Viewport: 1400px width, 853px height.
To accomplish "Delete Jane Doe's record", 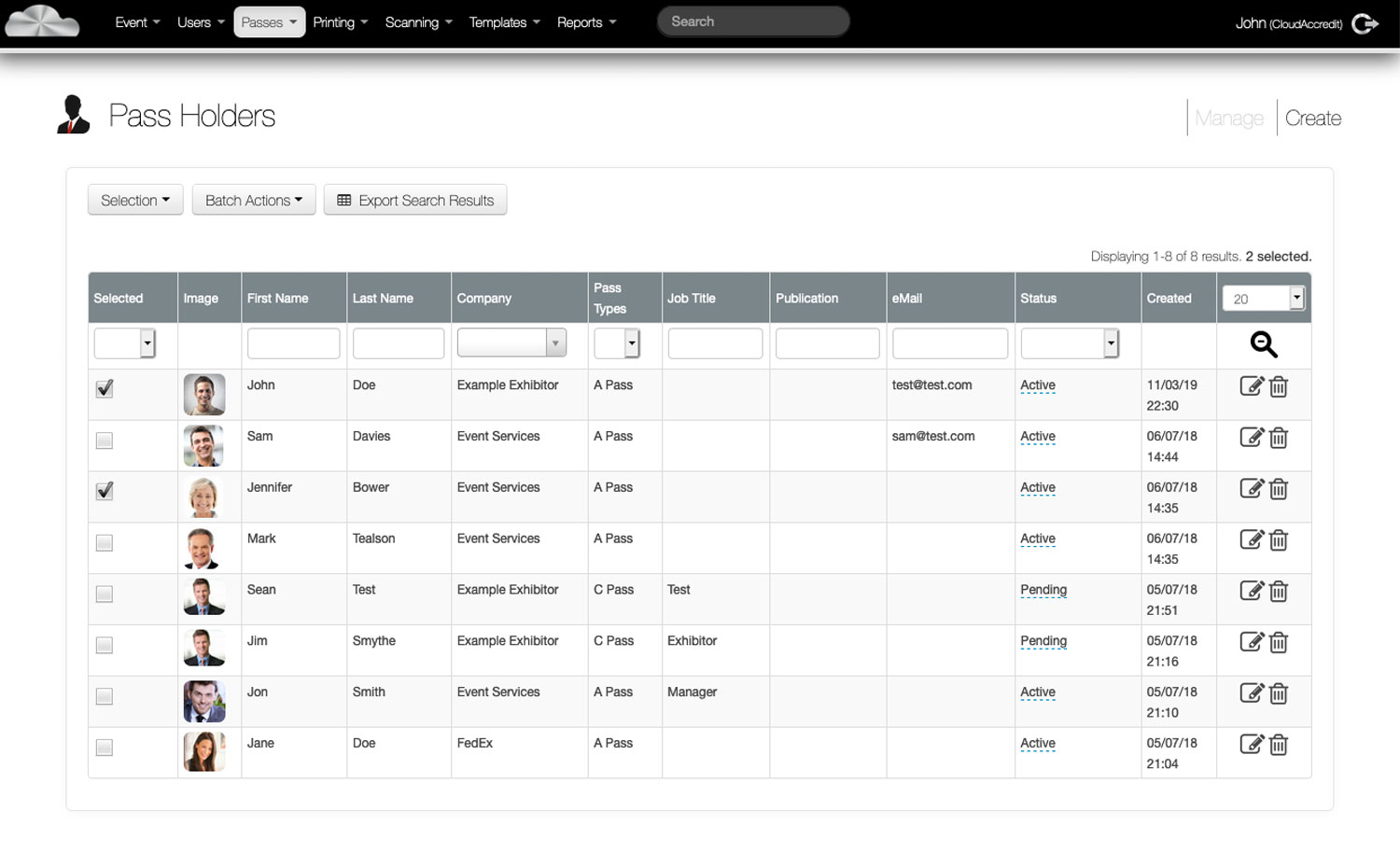I will (1279, 746).
